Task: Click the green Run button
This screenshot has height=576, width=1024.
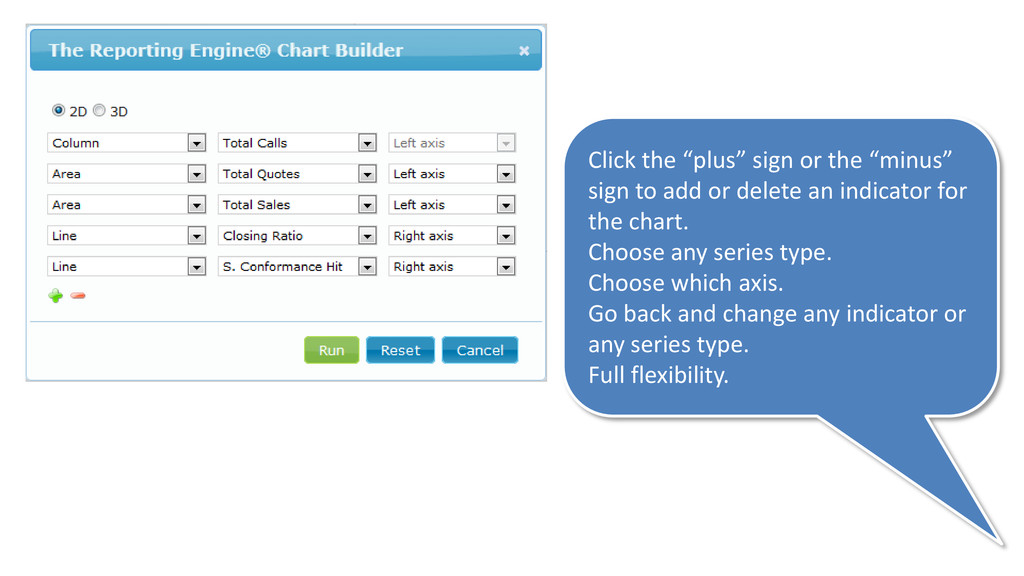Action: click(x=332, y=350)
